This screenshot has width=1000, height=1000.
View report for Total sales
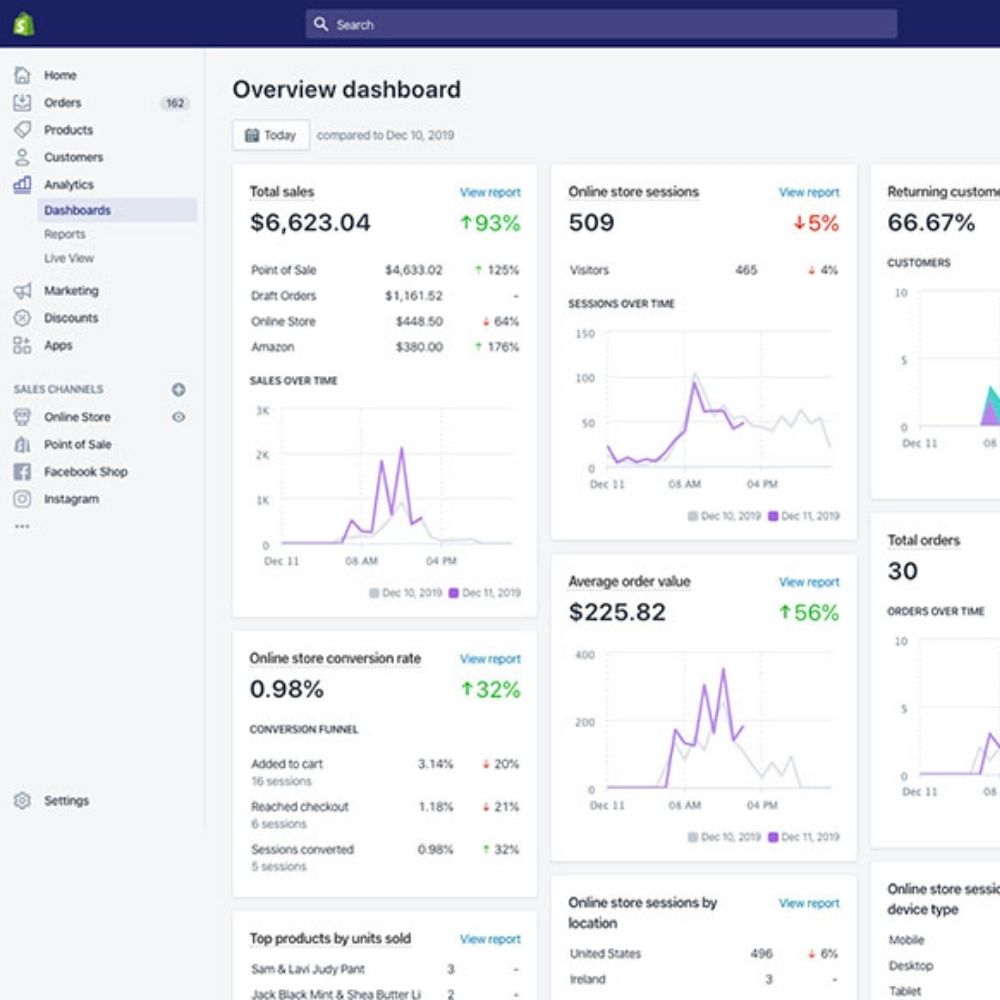490,192
